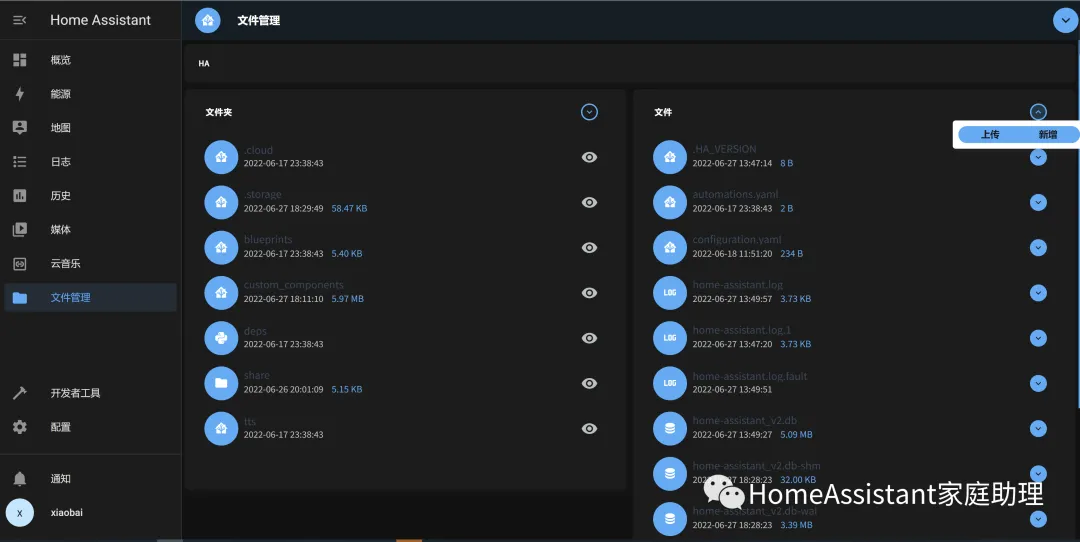Expand the top-right header dropdown chevron
Viewport: 1080px width, 542px height.
[1066, 20]
